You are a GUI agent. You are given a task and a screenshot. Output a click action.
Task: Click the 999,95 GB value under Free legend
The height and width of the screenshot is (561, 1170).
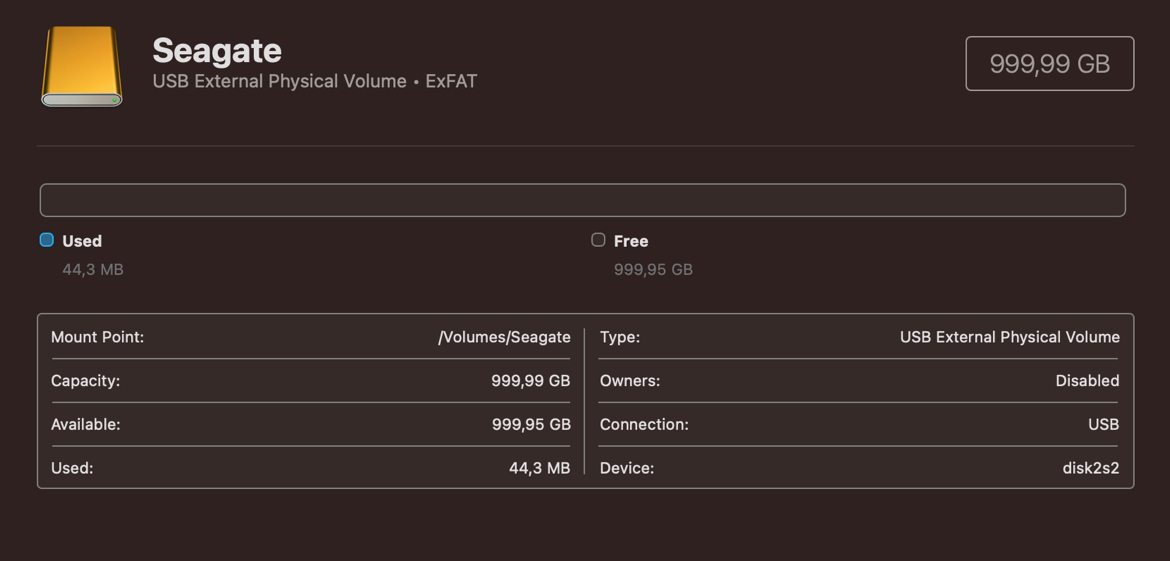[653, 269]
